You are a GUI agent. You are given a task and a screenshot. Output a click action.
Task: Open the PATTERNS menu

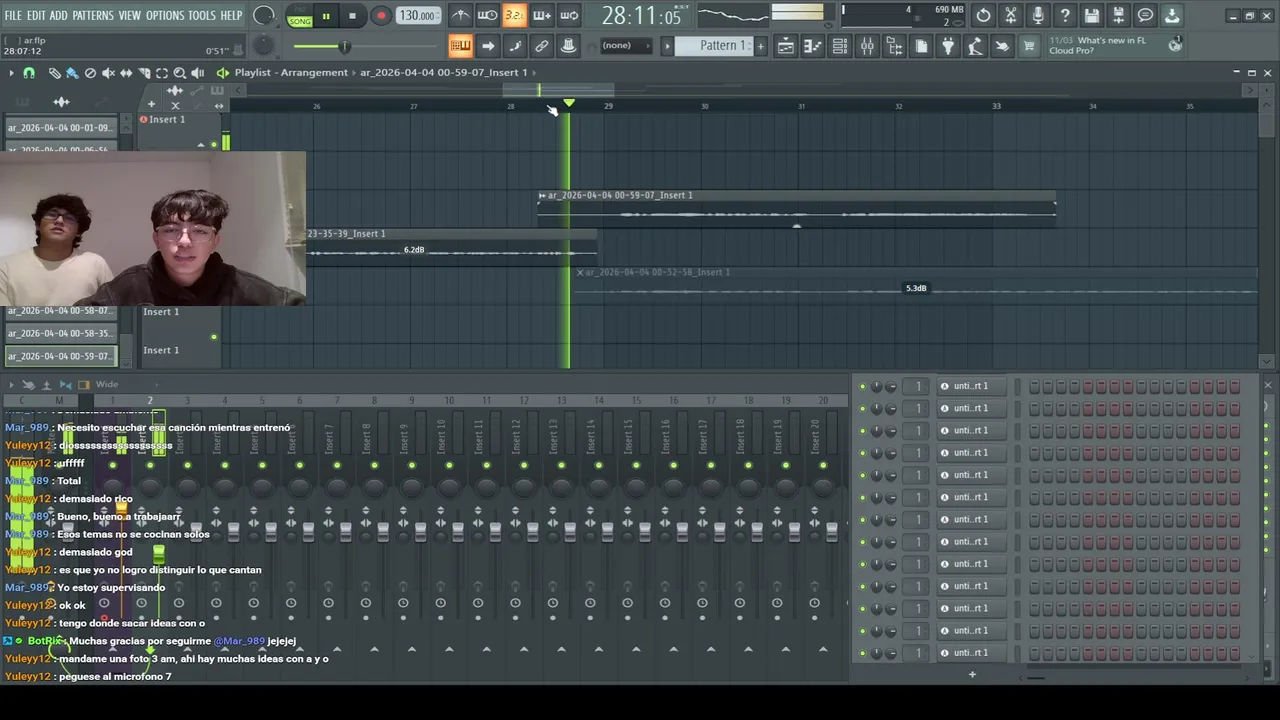(x=93, y=16)
